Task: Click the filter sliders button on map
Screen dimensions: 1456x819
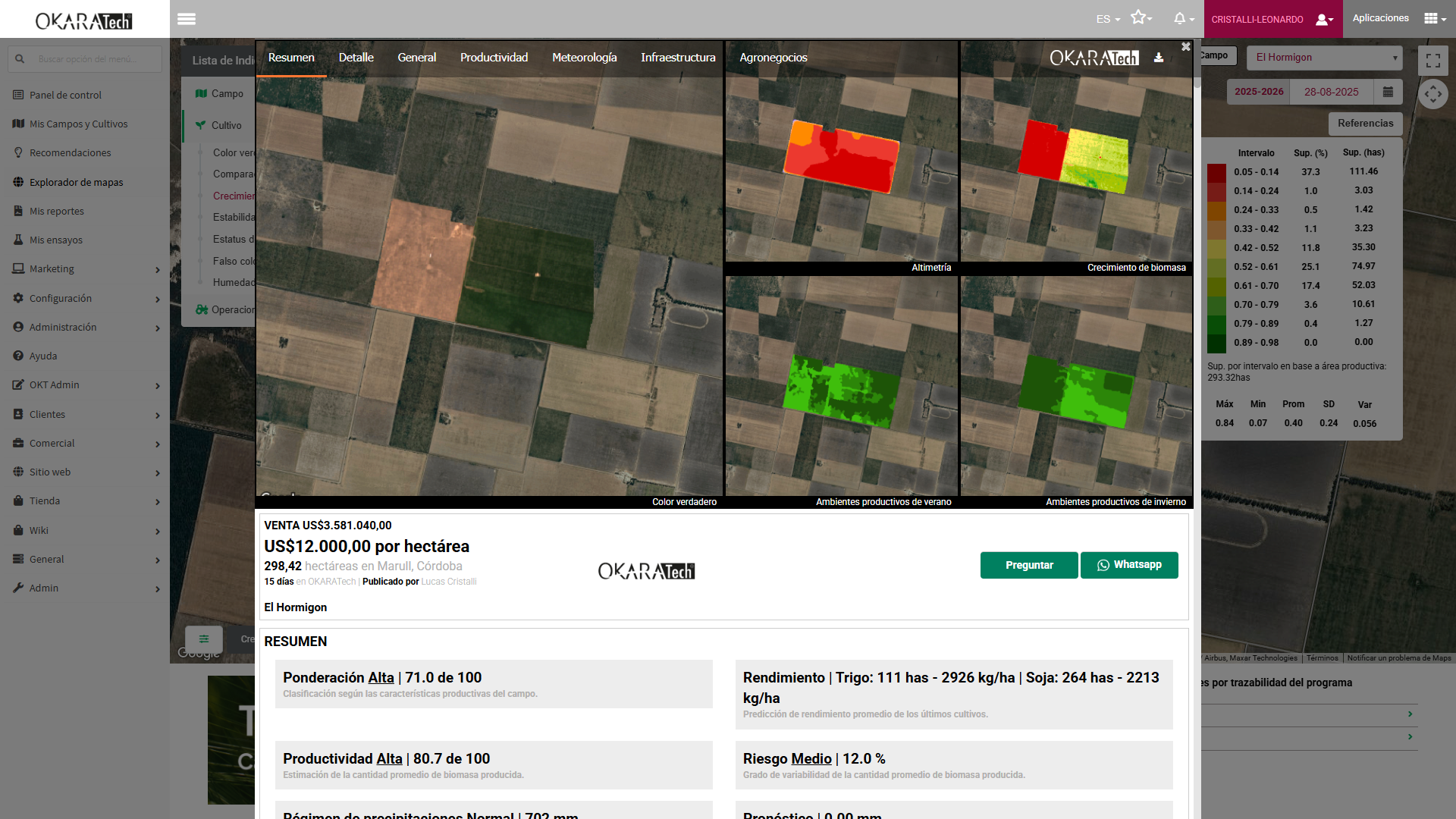Action: 204,639
